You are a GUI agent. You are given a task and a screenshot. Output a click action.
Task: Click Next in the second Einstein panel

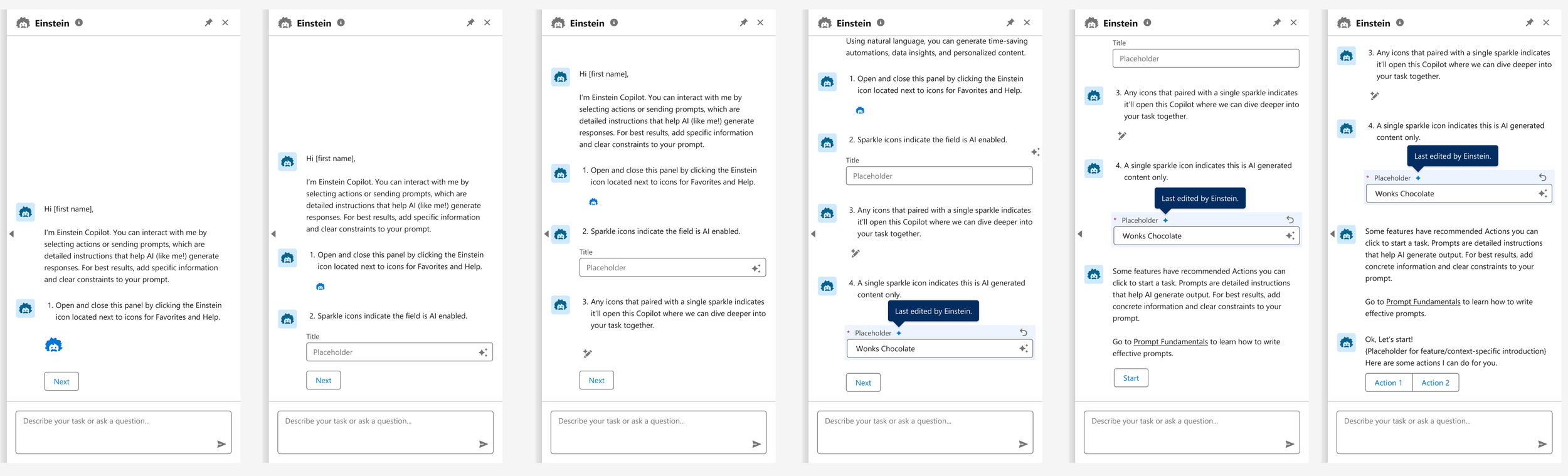tap(324, 380)
